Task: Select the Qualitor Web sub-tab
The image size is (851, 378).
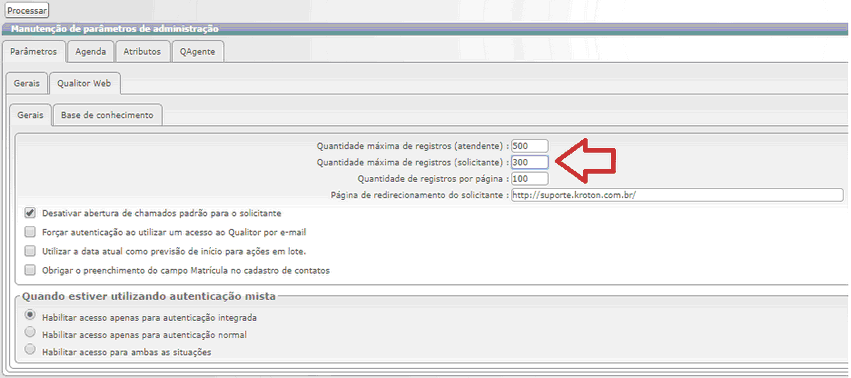Action: (84, 84)
